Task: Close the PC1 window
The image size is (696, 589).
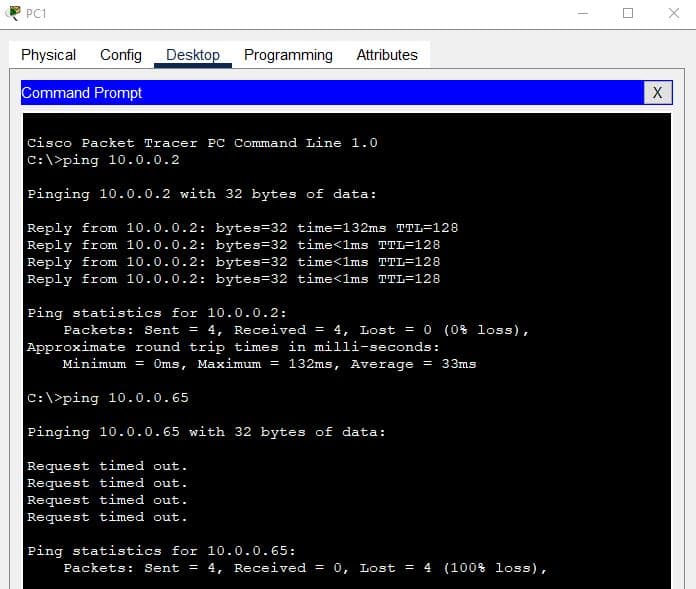Action: [673, 14]
